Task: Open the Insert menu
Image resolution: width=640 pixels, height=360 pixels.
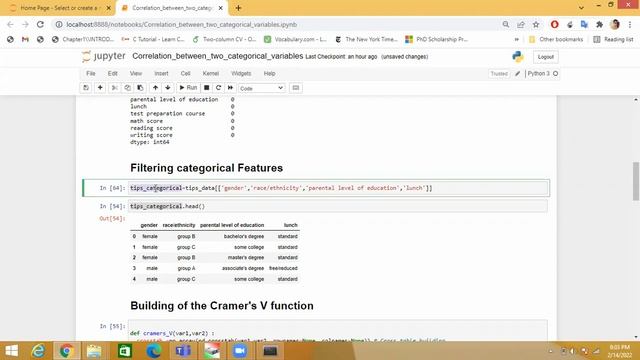Action: 161,73
